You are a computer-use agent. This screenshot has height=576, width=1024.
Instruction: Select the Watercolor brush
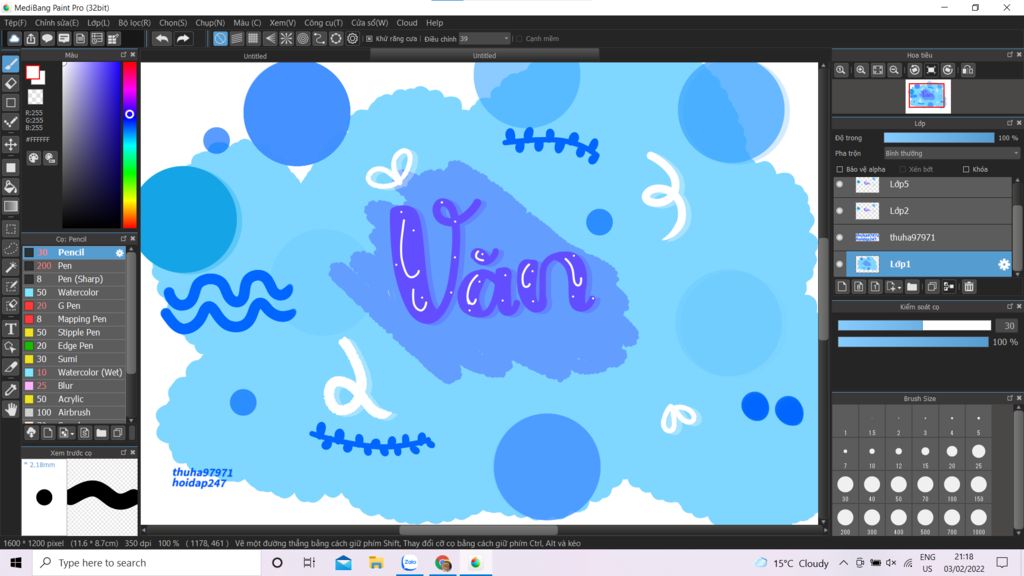pyautogui.click(x=74, y=293)
